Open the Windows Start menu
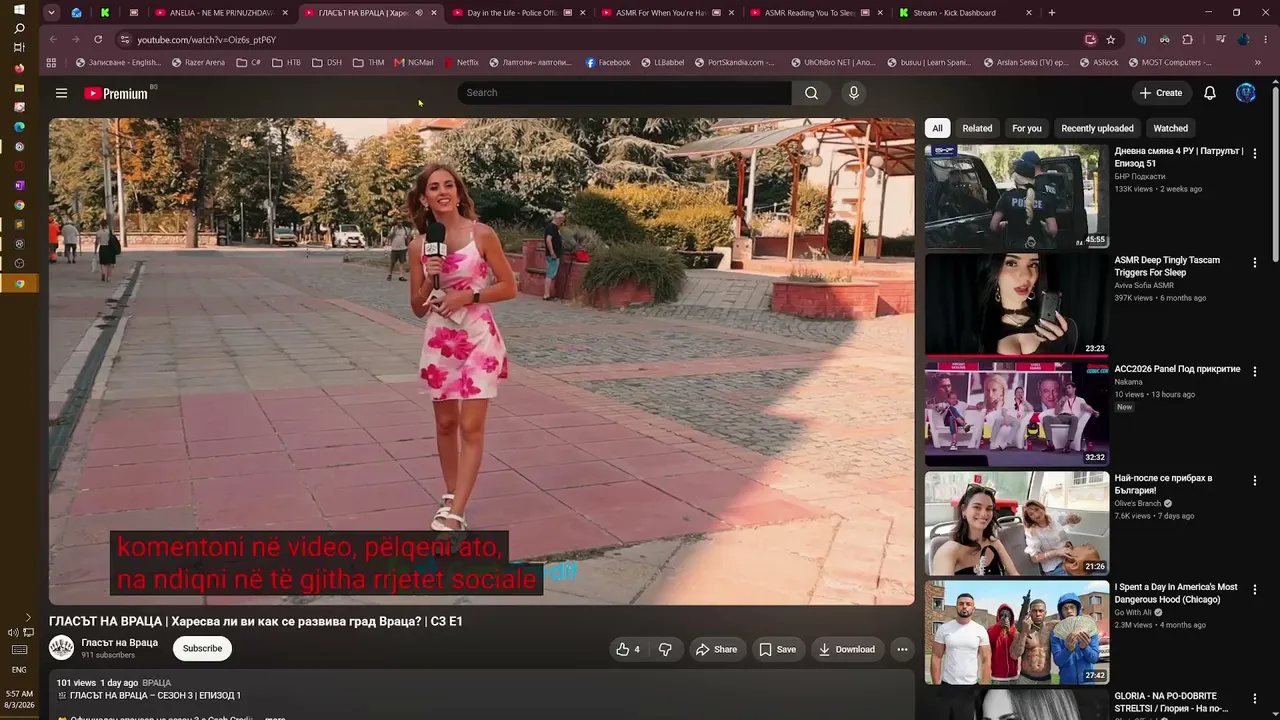Viewport: 1280px width, 720px height. 19,9
